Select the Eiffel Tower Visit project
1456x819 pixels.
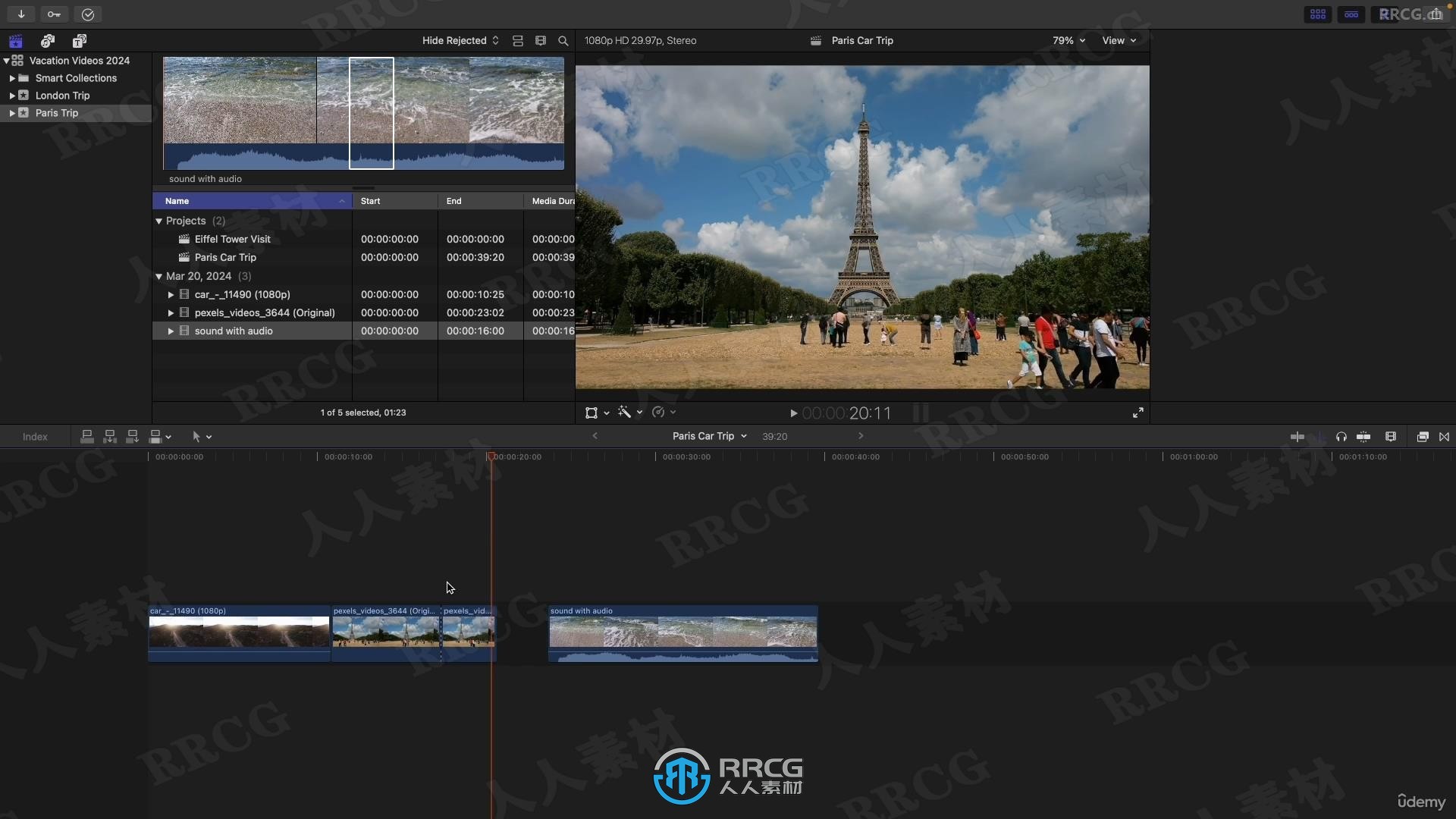(232, 239)
